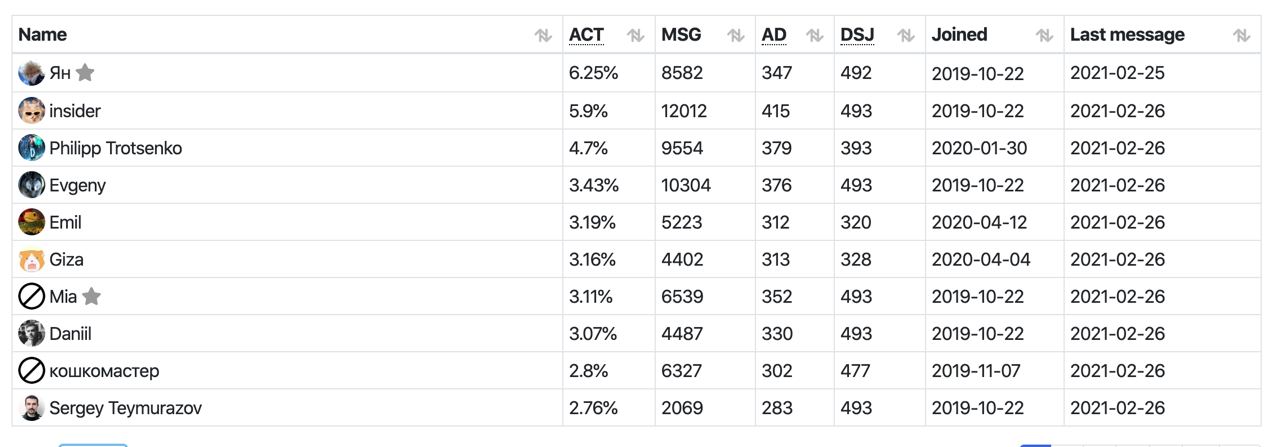Click the star icon beside Ян
This screenshot has width=1280, height=447.
86,73
